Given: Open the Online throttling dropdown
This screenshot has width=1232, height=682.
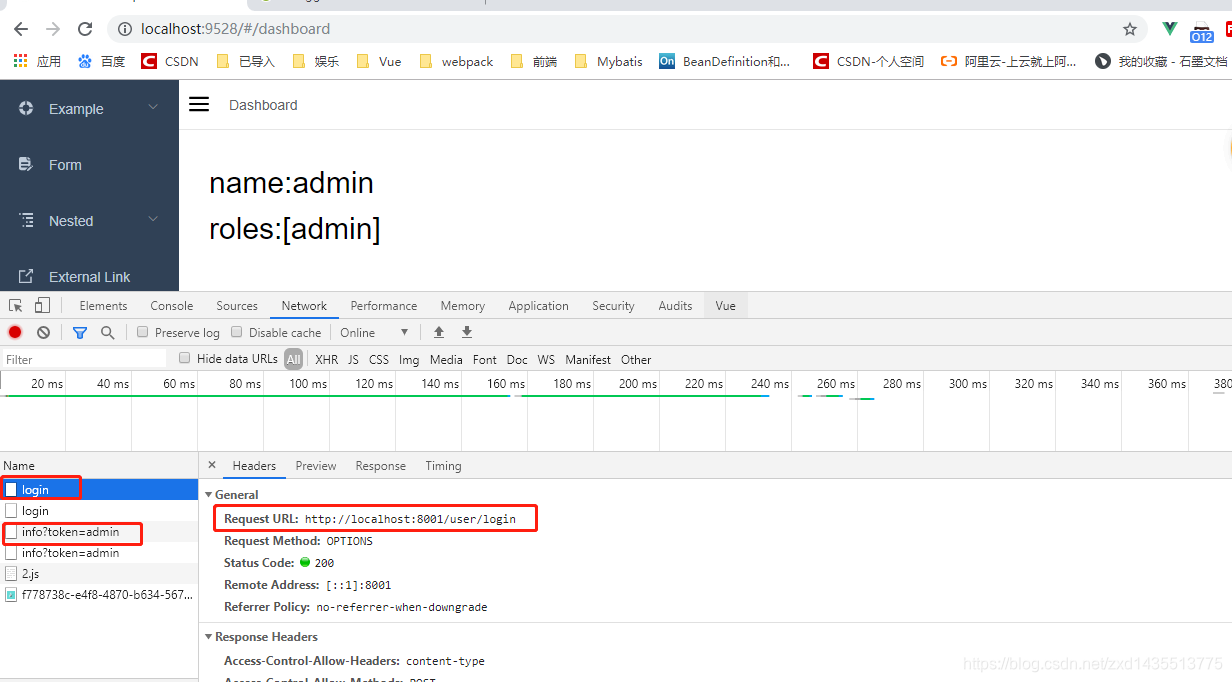Looking at the screenshot, I should pos(375,332).
